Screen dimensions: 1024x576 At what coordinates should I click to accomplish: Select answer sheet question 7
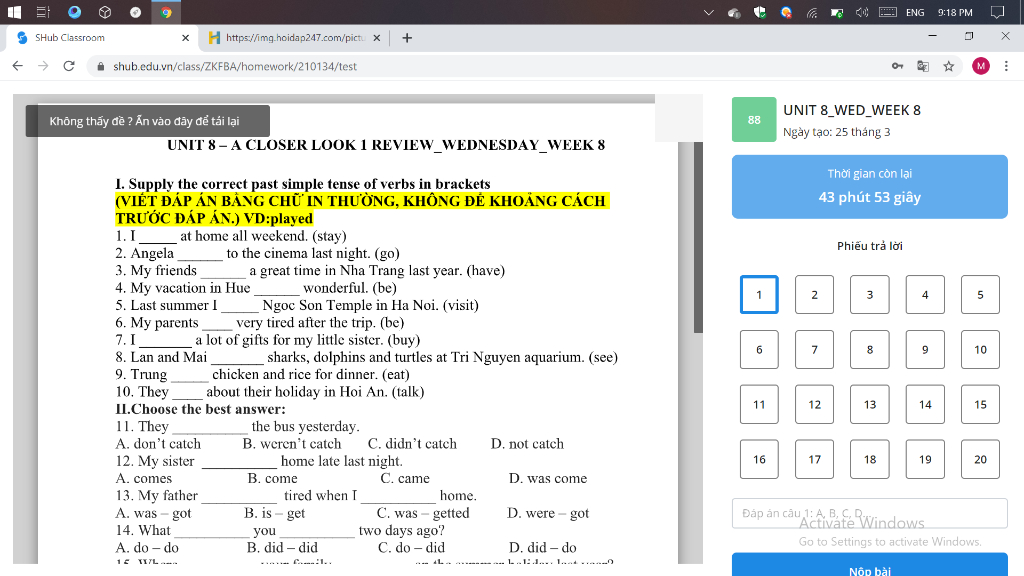click(x=814, y=349)
